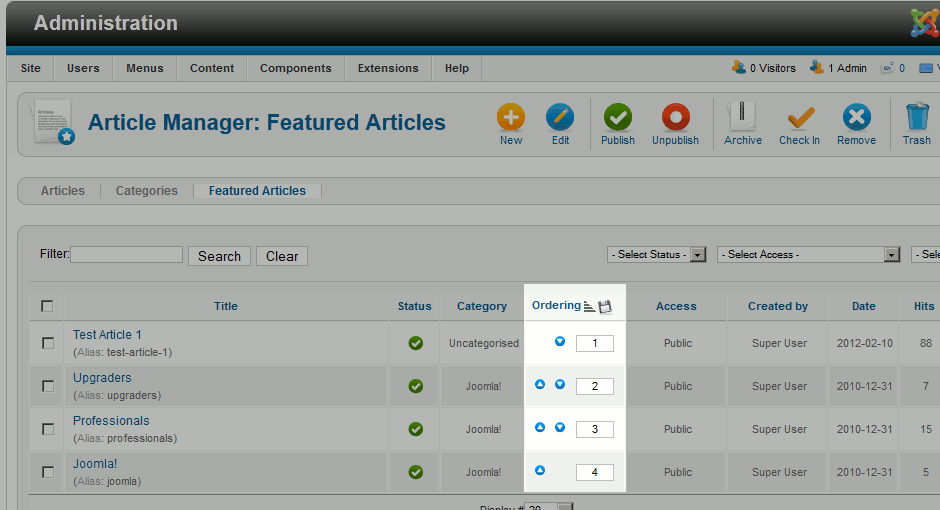940x510 pixels.
Task: Open the Select Status dropdown
Action: pyautogui.click(x=656, y=255)
